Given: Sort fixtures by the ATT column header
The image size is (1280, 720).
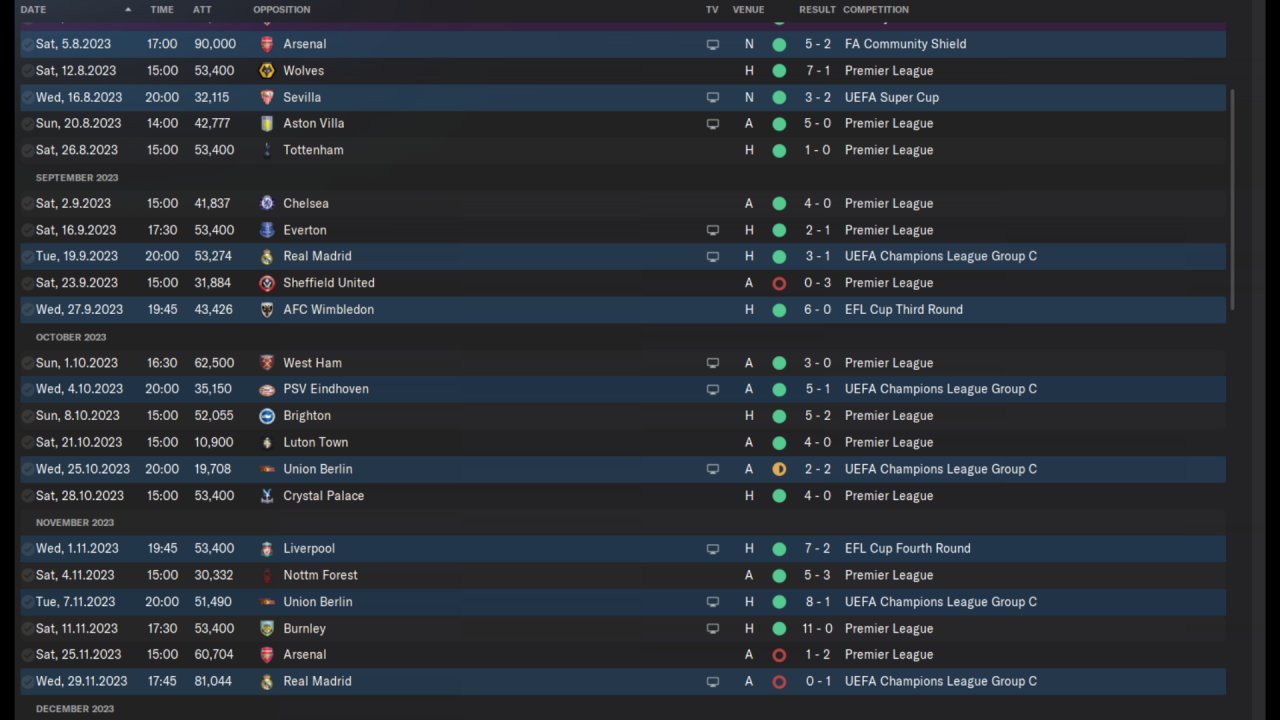Looking at the screenshot, I should (202, 9).
